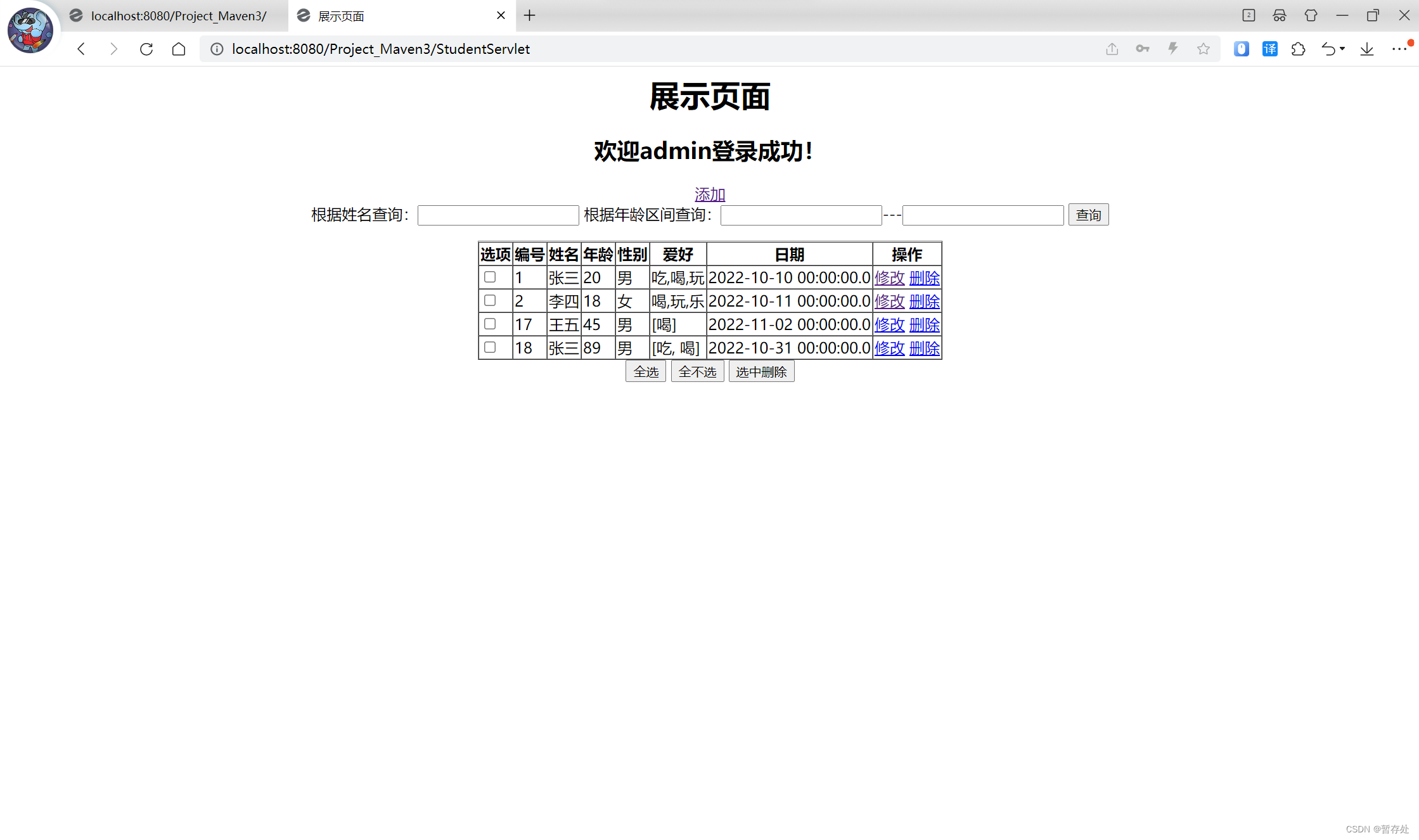Viewport: 1419px width, 840px height.
Task: Click 删除 for row 编号 1
Action: click(924, 277)
